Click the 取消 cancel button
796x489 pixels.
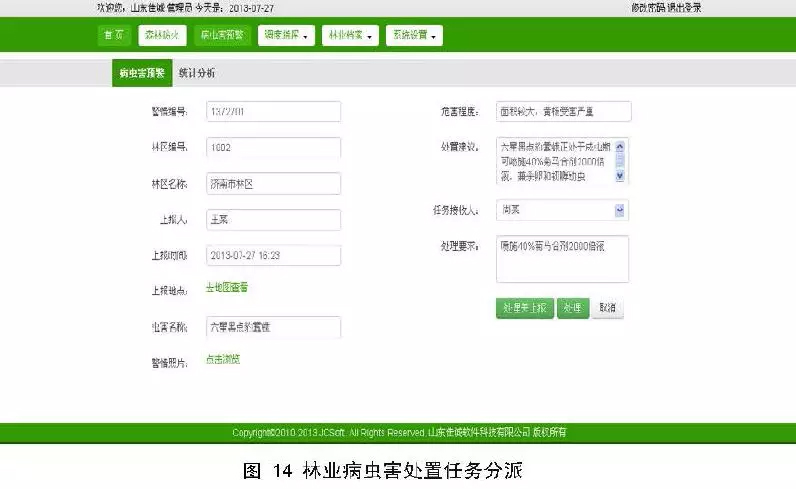607,308
